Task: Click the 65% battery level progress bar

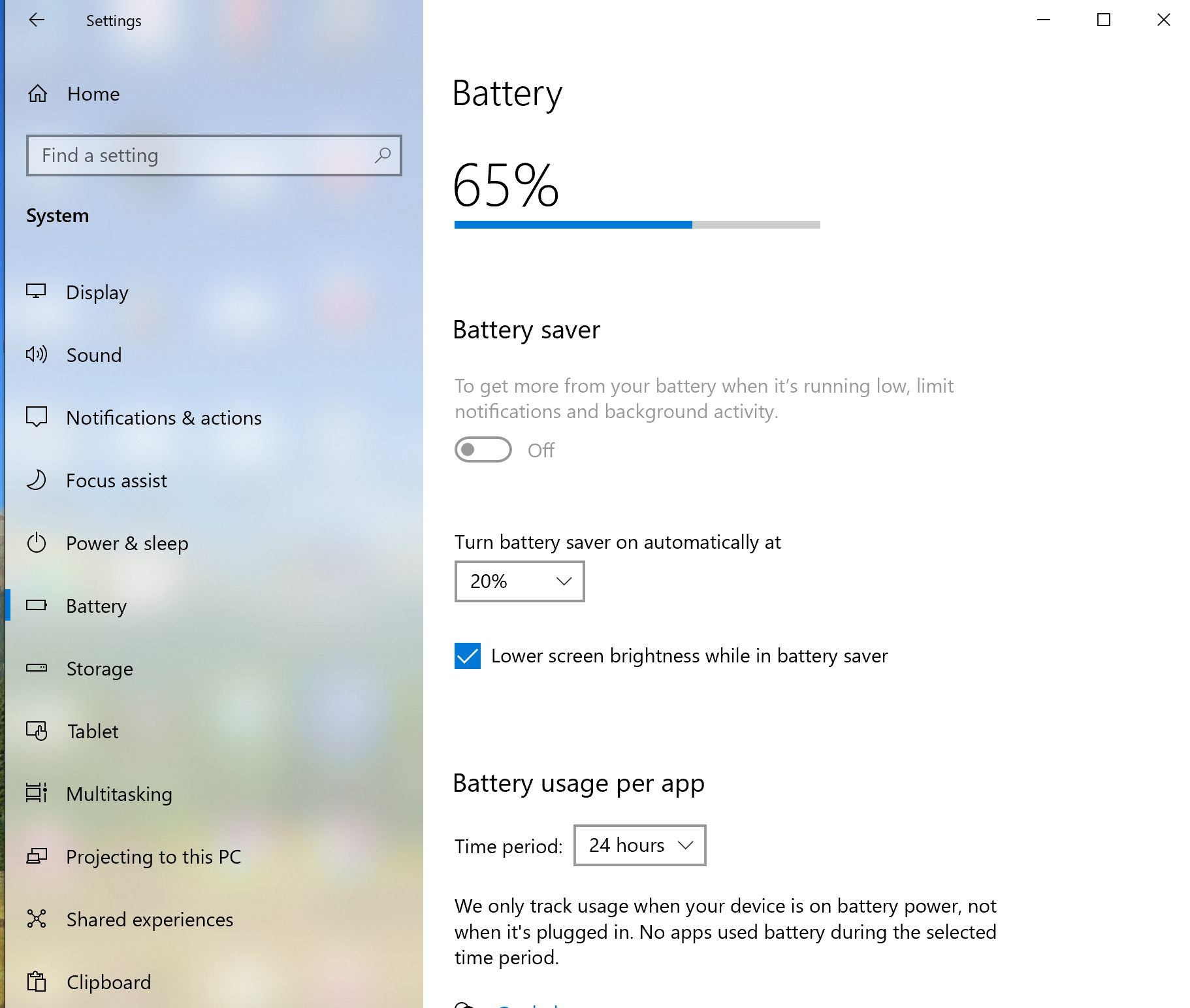Action: pyautogui.click(x=637, y=225)
